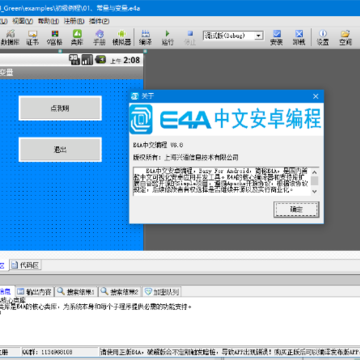The width and height of the screenshot is (360, 360).
Task: Click the core library description line in output panel
Action: [x=96, y=306]
